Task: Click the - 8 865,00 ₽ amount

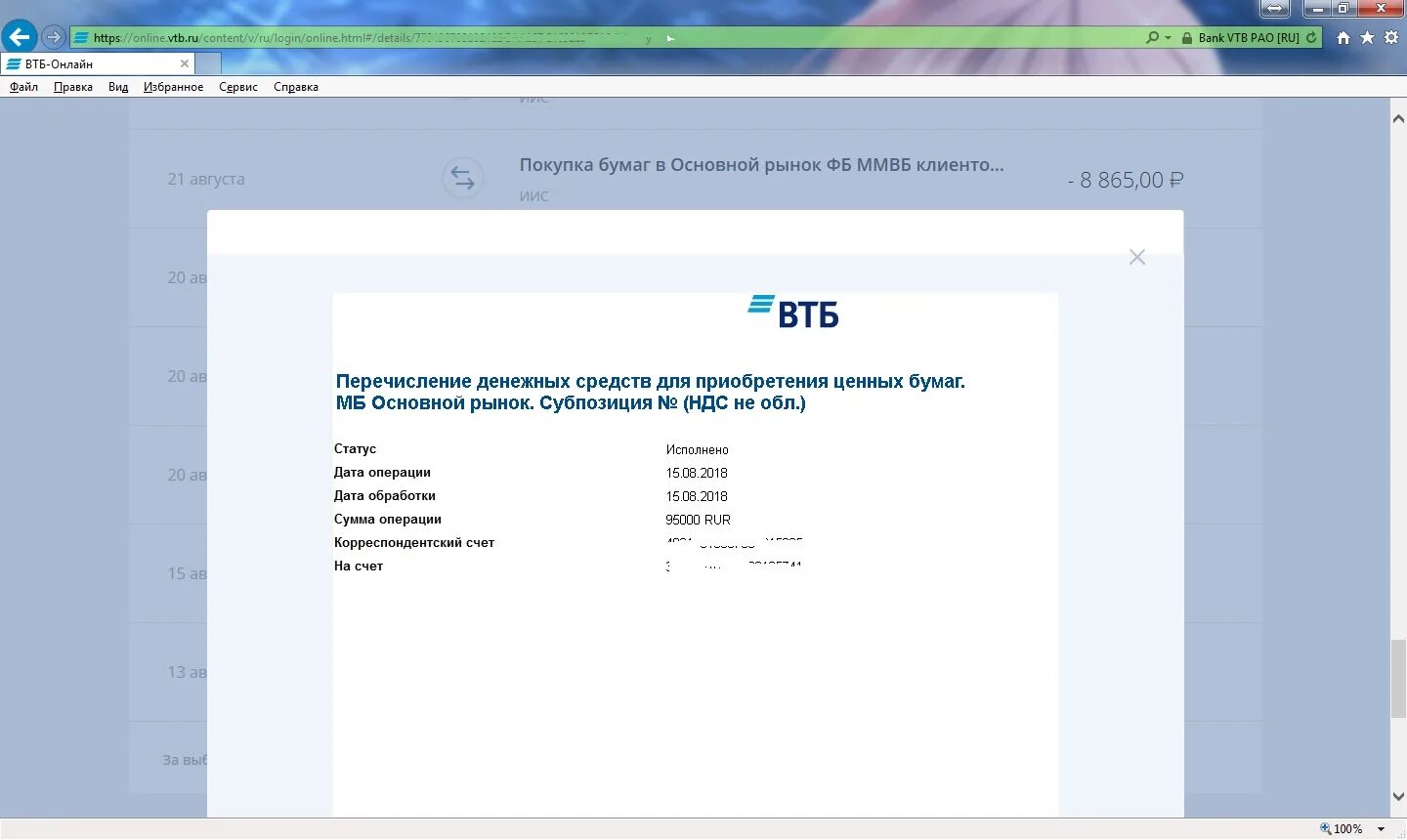Action: click(x=1126, y=180)
